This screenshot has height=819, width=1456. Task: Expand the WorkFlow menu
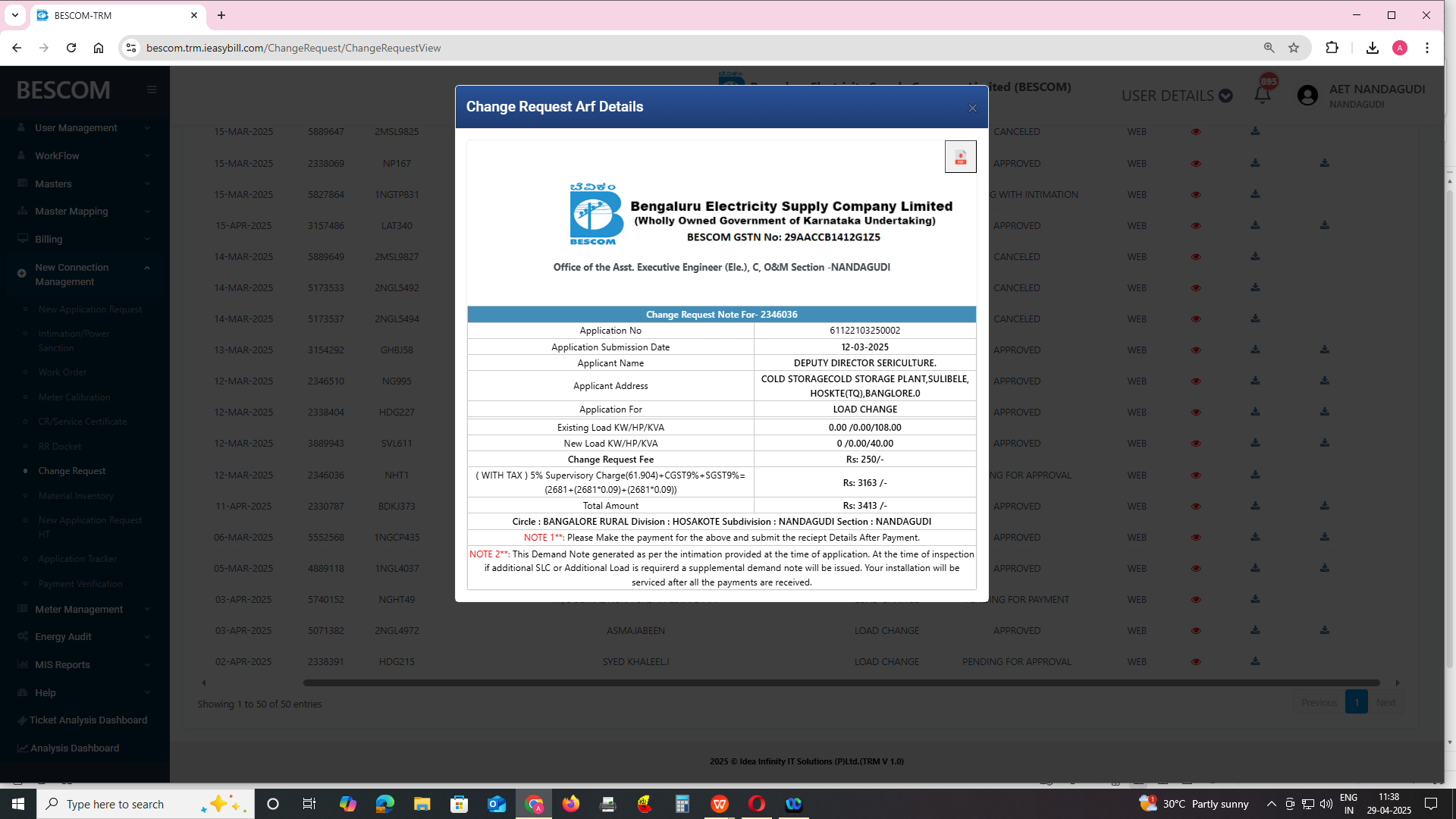pyautogui.click(x=84, y=155)
